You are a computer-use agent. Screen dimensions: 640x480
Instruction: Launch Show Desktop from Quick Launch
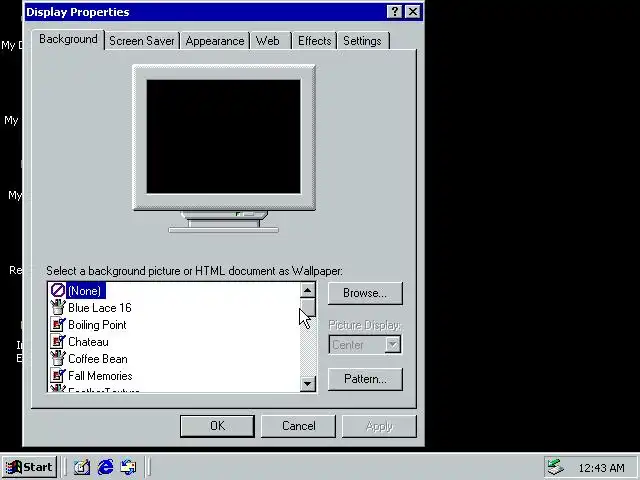pyautogui.click(x=82, y=467)
